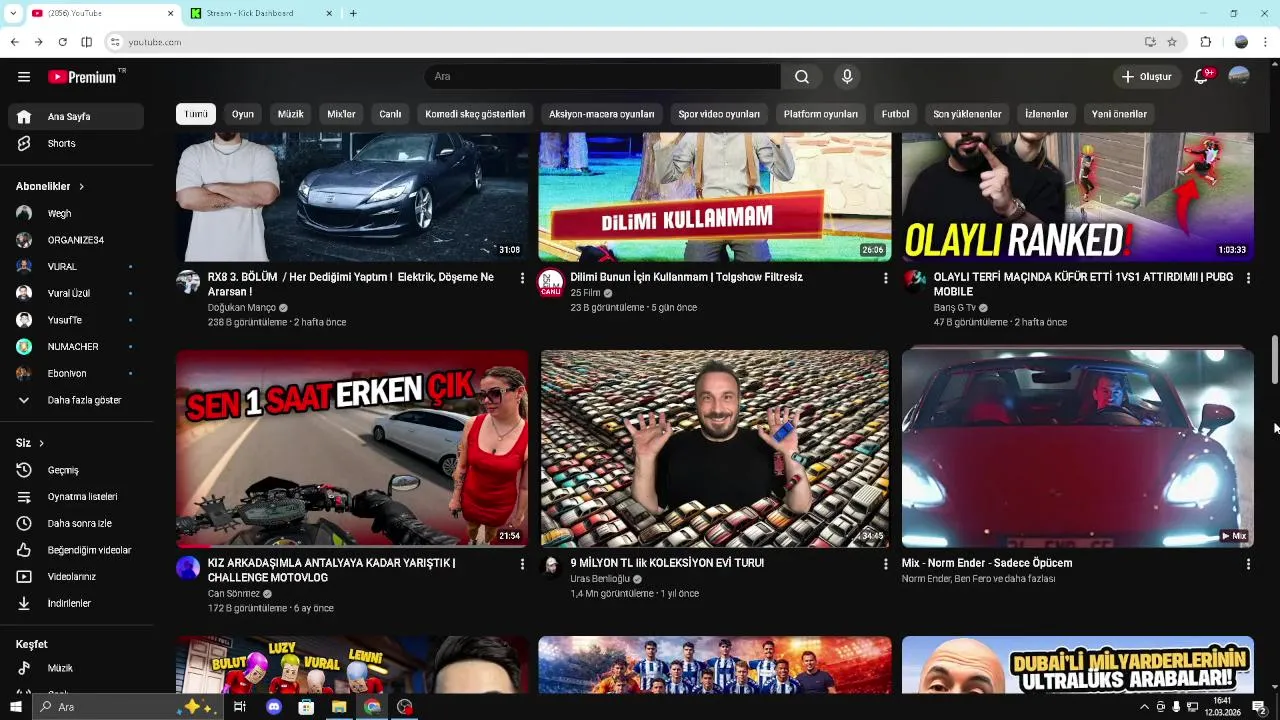Screen dimensions: 1280x720
Task: Open the notifications bell
Action: (1202, 77)
